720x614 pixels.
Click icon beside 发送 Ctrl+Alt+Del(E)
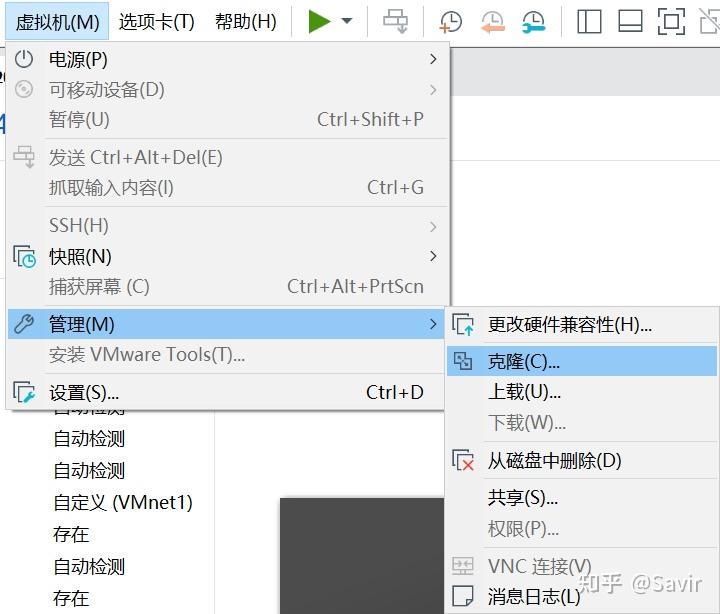24,157
